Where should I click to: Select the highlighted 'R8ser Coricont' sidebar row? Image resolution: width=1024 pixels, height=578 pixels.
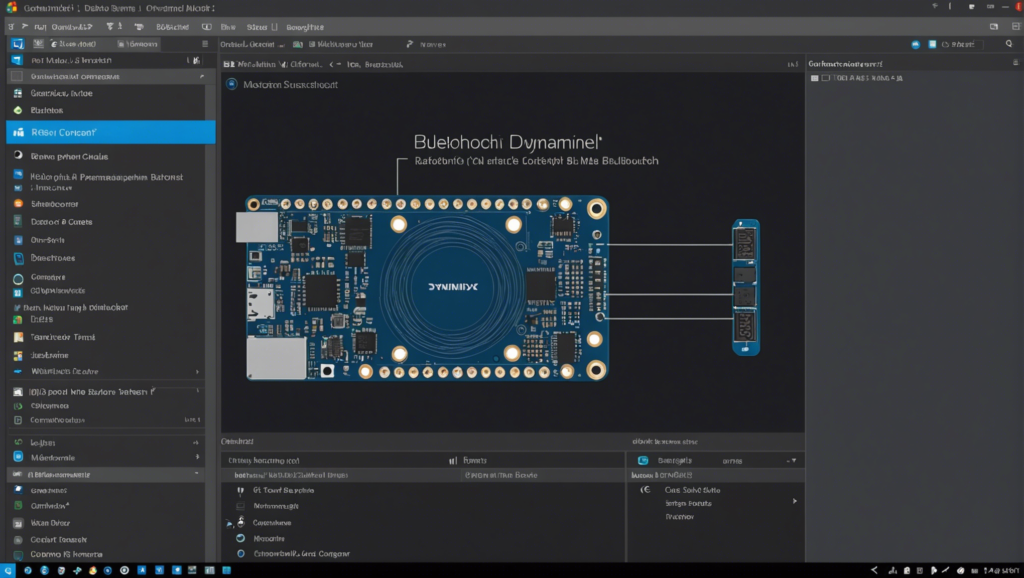tap(110, 132)
